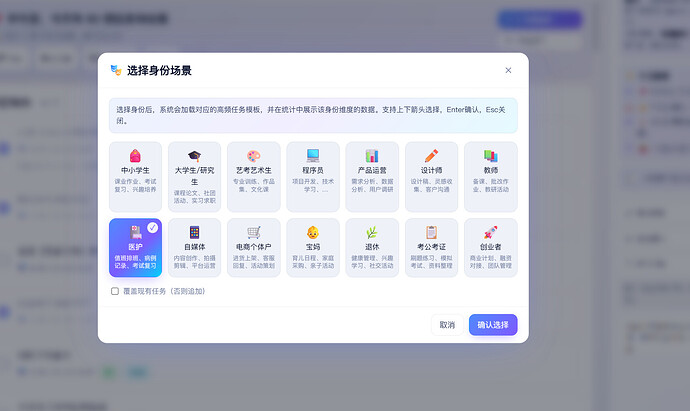Confirm with the 确认选择 button

(x=493, y=325)
